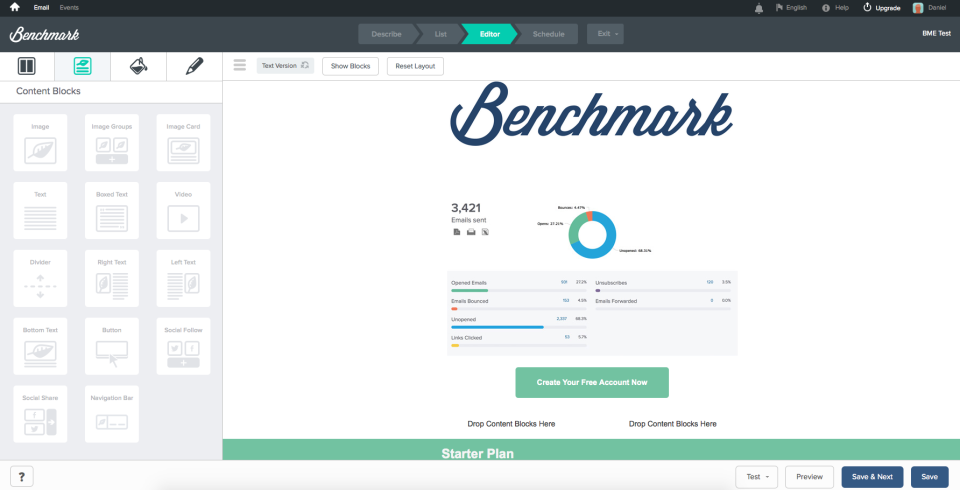Choose the Divider content block
The image size is (960, 490).
coord(40,279)
